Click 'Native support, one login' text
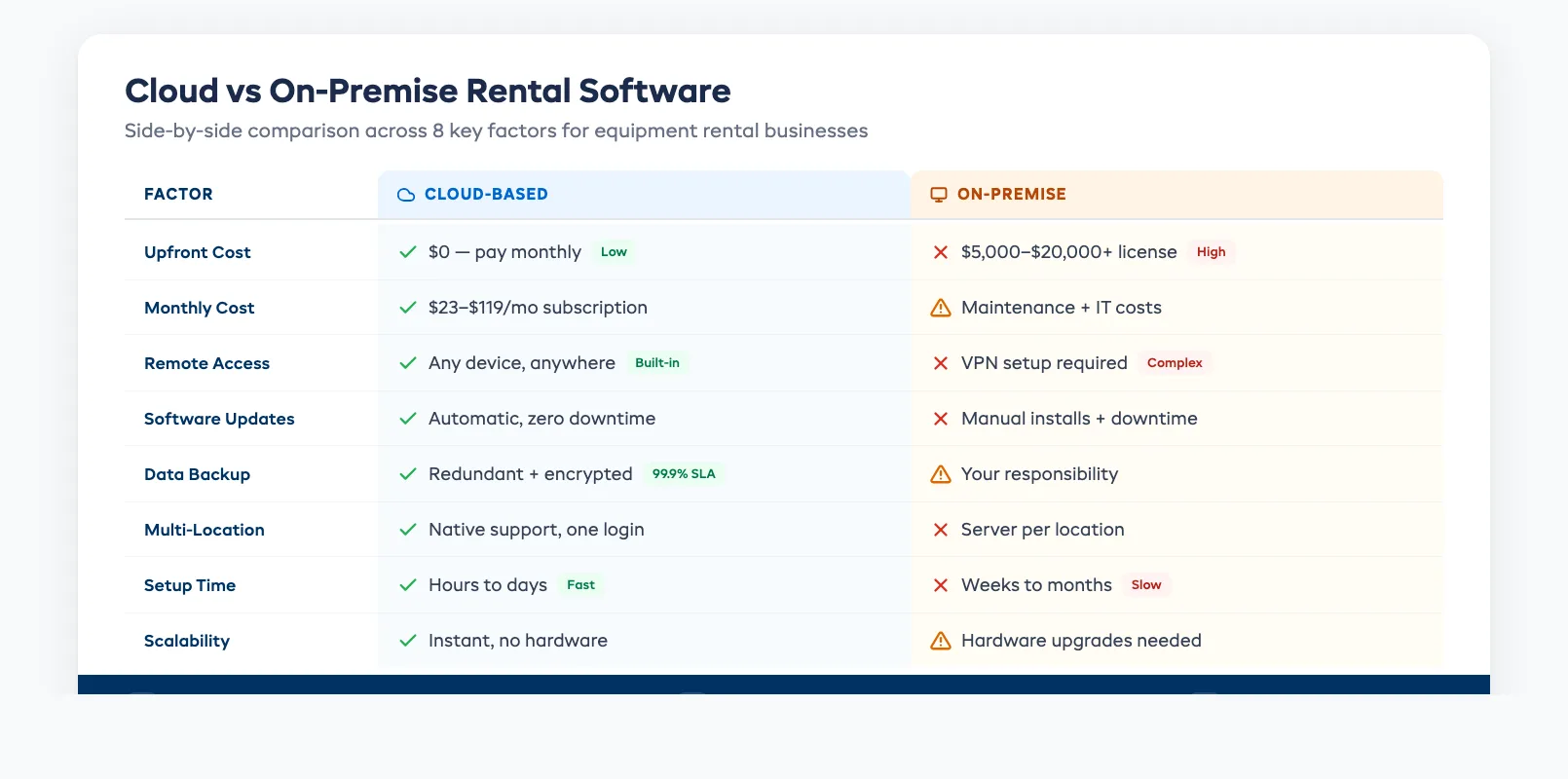Image resolution: width=1568 pixels, height=779 pixels. coord(537,530)
